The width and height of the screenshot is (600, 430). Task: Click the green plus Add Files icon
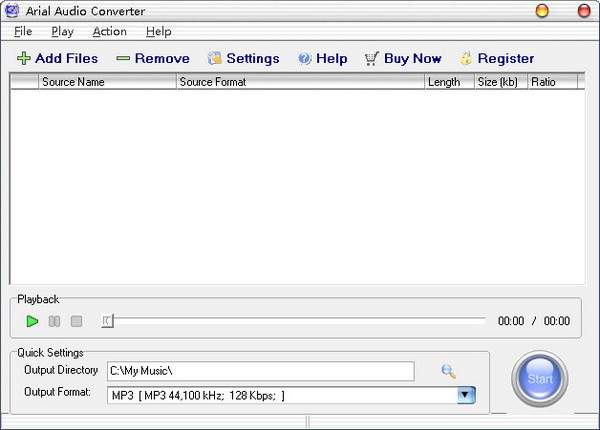tap(24, 58)
